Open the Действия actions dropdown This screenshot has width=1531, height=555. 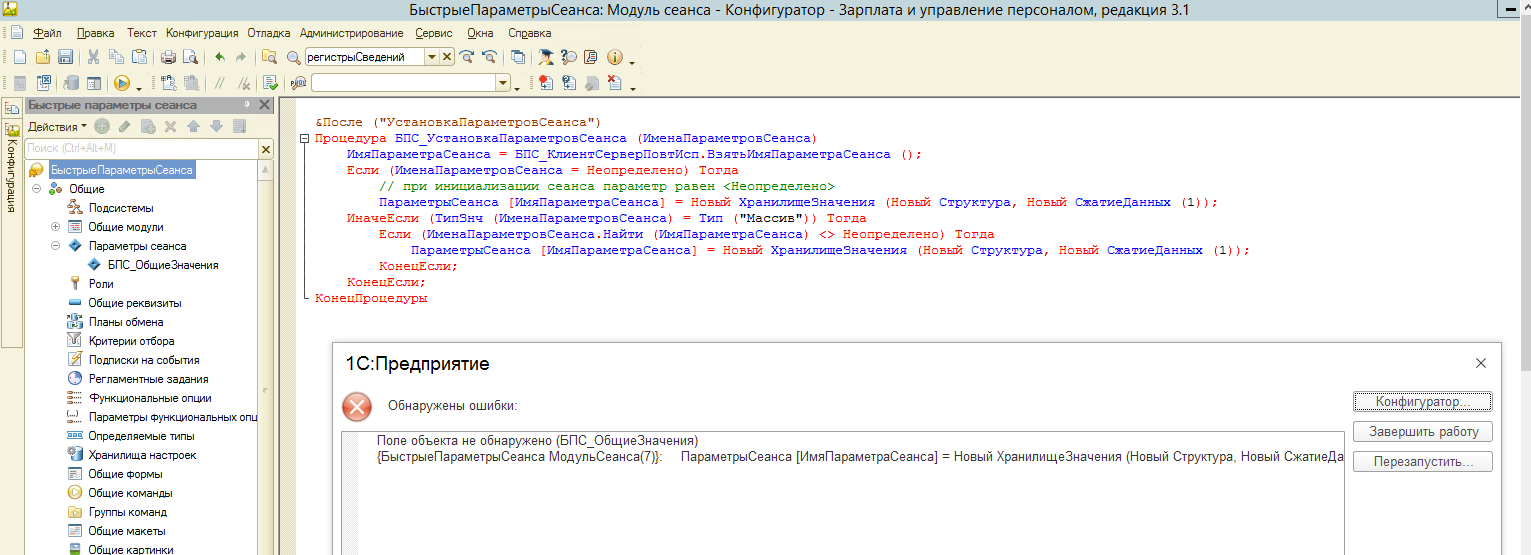point(57,127)
